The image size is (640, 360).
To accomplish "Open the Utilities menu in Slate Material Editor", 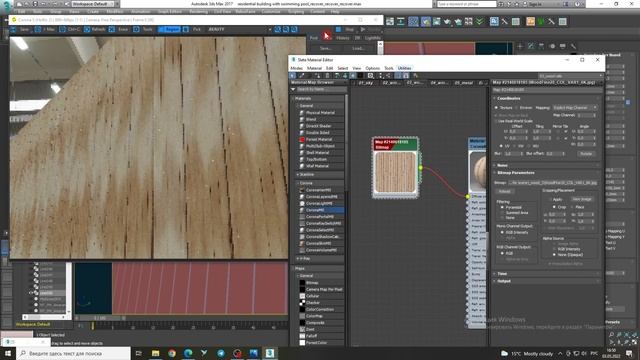I will (404, 68).
